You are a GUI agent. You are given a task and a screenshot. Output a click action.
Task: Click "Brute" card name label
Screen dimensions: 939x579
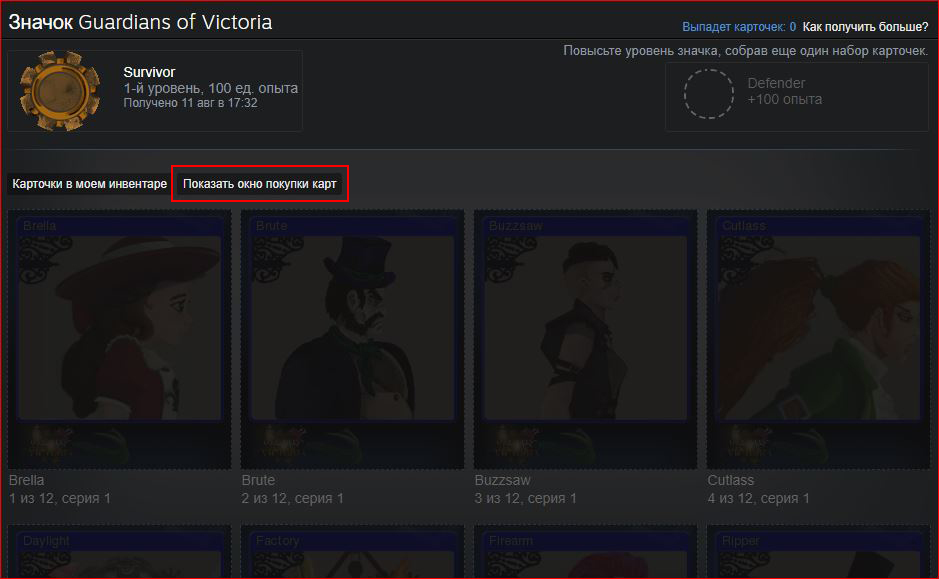tap(258, 480)
